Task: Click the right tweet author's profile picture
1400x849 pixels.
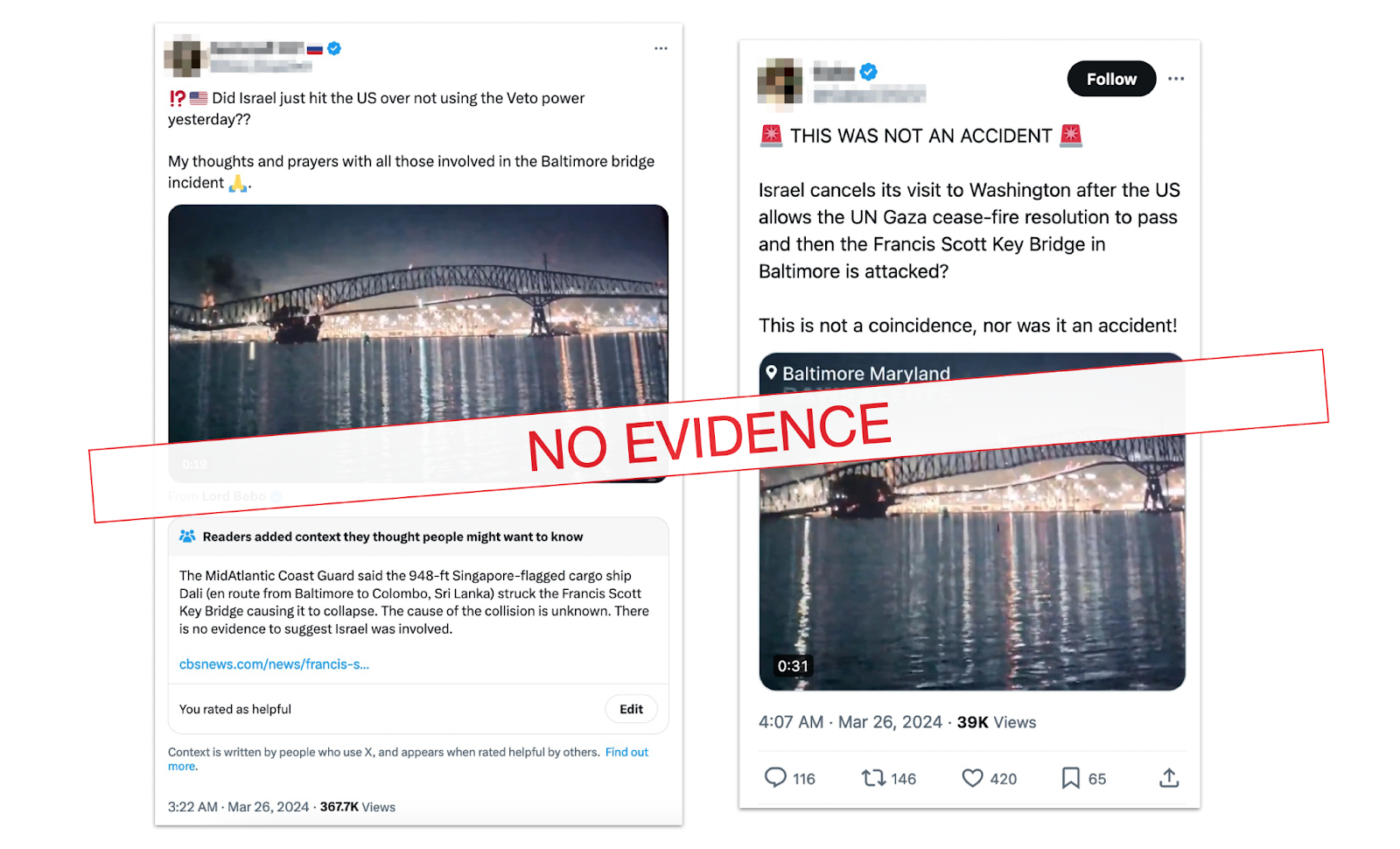Action: coord(780,82)
